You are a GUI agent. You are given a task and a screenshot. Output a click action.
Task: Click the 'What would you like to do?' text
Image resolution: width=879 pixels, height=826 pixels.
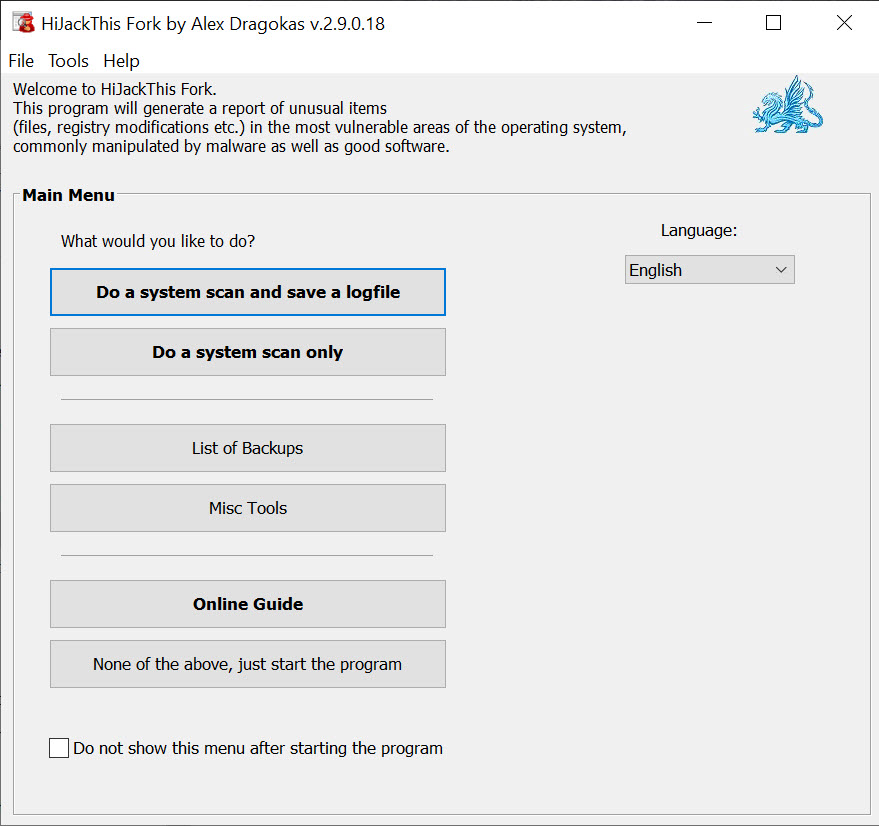(x=158, y=241)
